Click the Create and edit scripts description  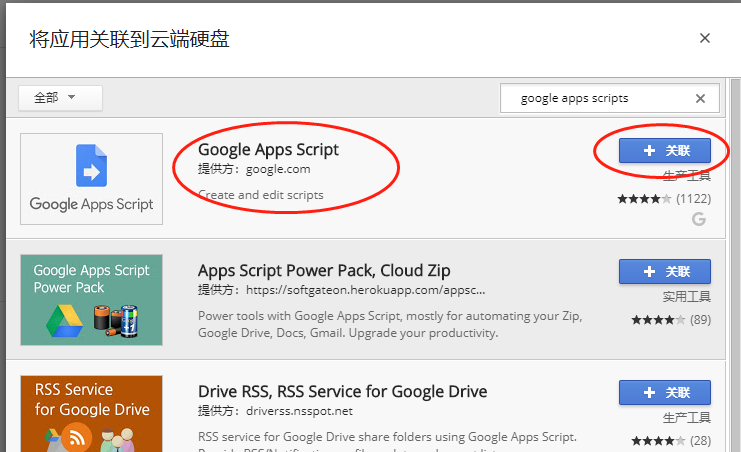(x=261, y=195)
